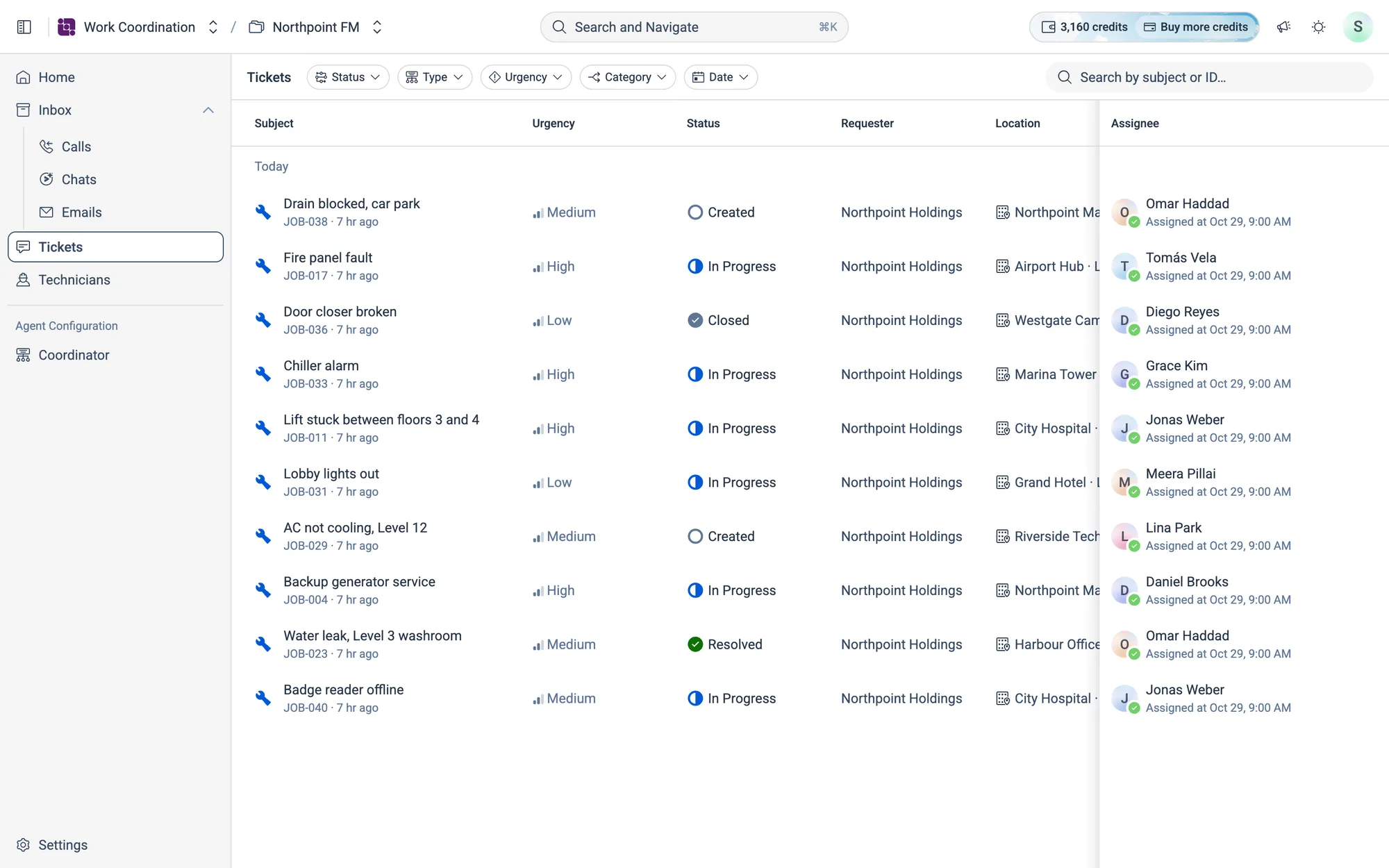This screenshot has width=1389, height=868.
Task: Open the Date filter dropdown
Action: click(x=721, y=77)
